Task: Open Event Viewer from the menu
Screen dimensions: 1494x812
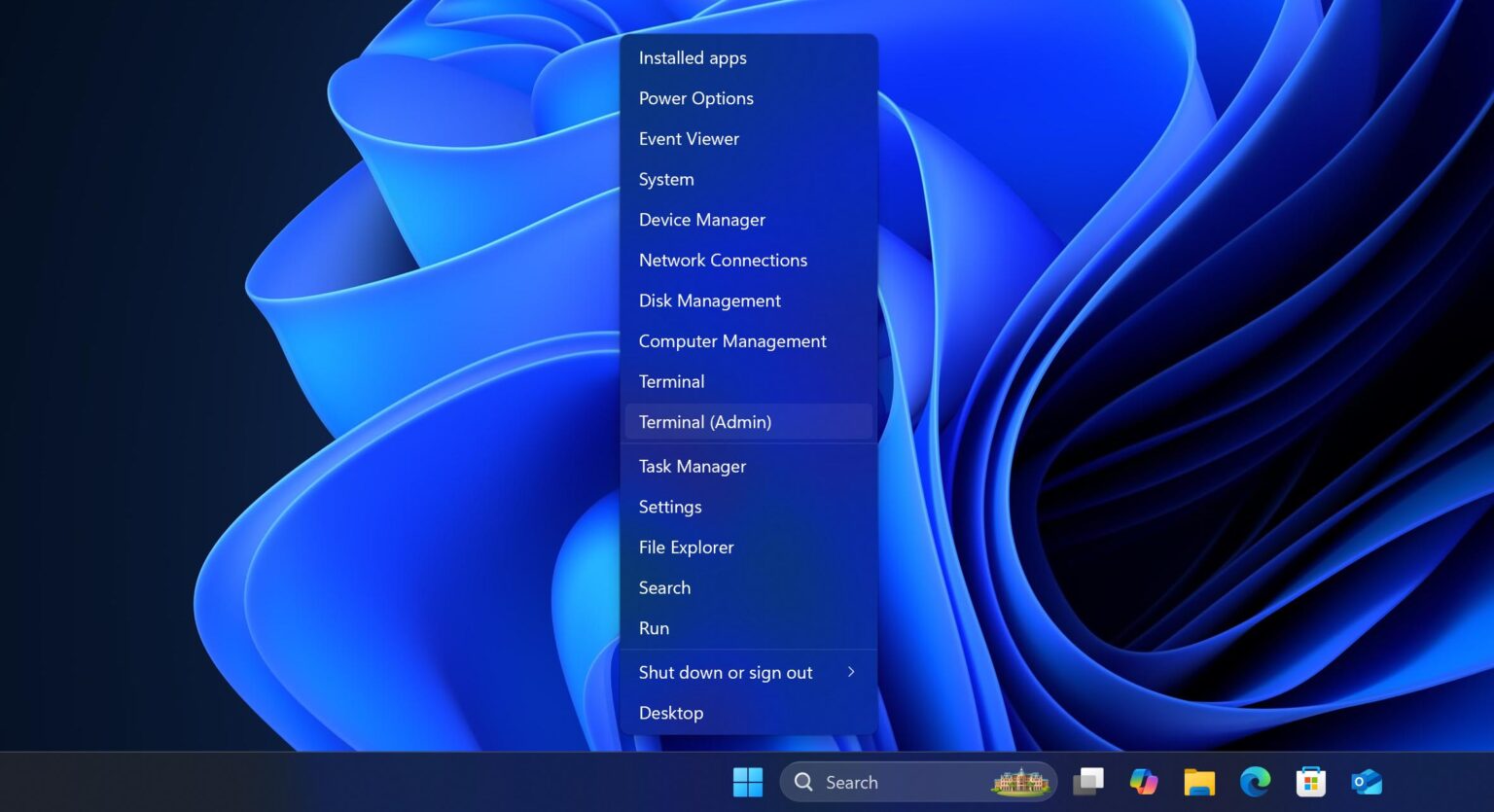Action: (689, 139)
